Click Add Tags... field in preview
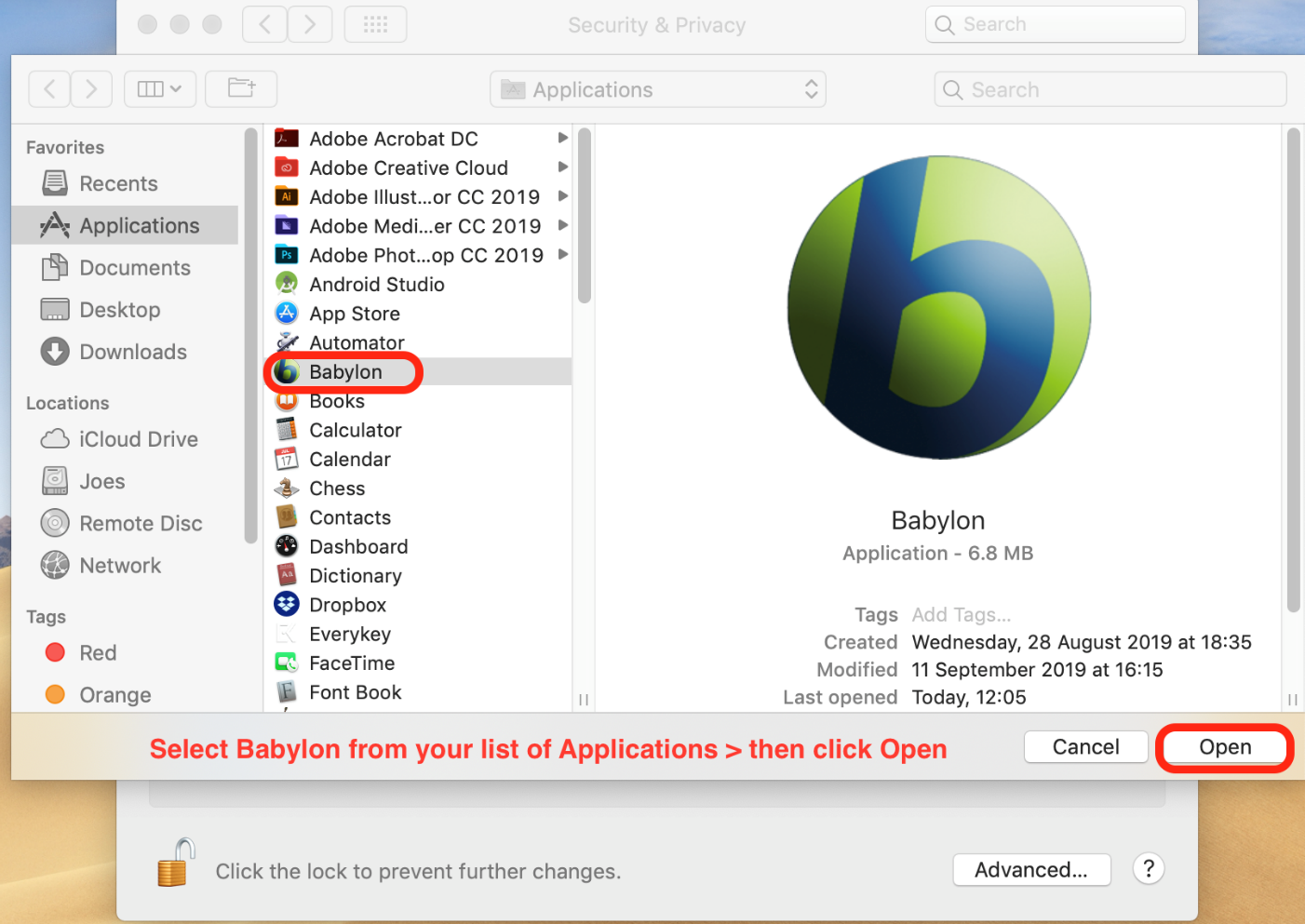Screen dimensions: 1305x924 962,615
